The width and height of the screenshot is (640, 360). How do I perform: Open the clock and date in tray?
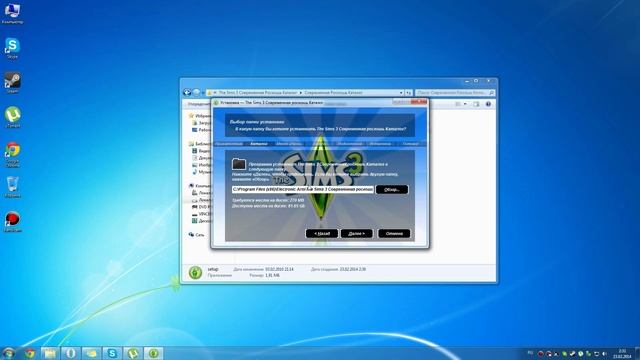coord(622,353)
